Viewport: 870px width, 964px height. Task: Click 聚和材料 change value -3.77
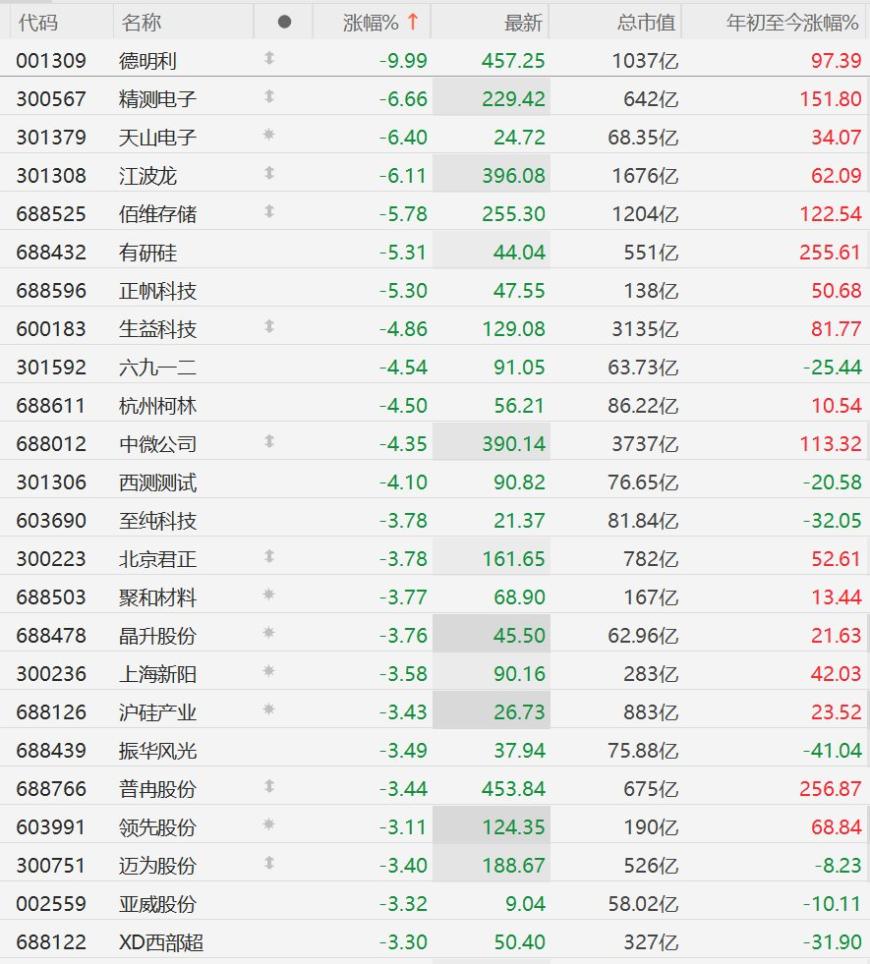coord(403,597)
